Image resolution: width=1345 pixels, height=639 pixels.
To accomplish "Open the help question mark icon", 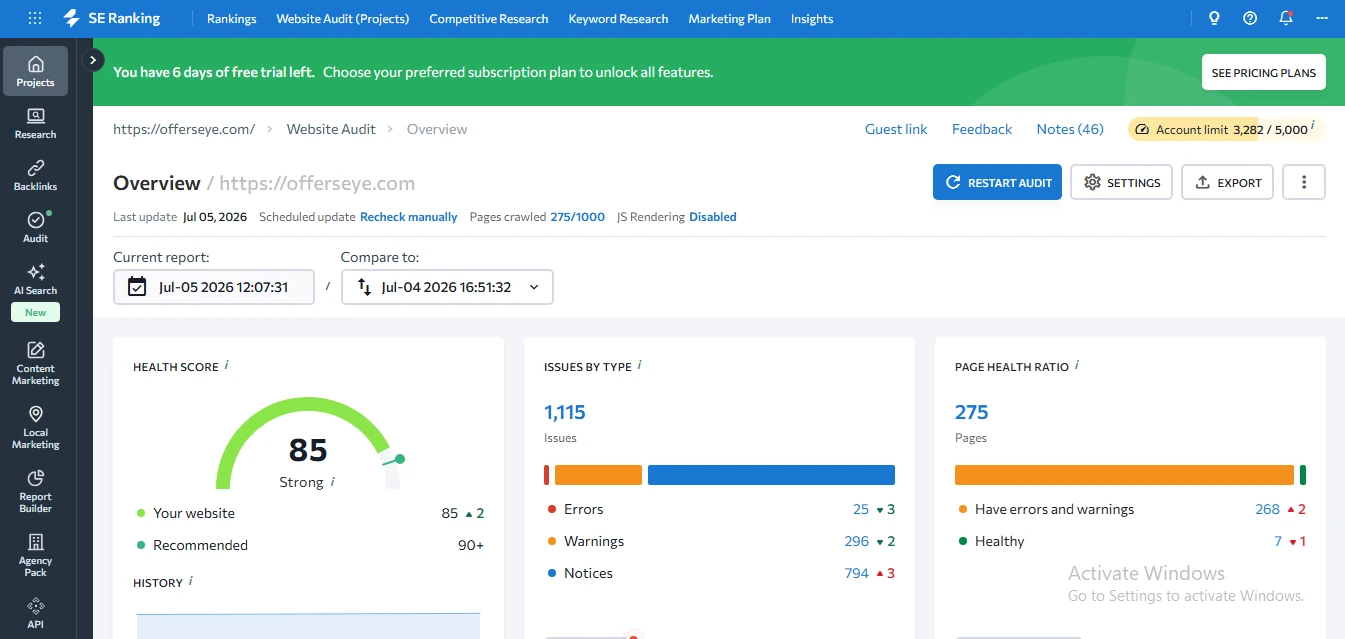I will 1250,18.
